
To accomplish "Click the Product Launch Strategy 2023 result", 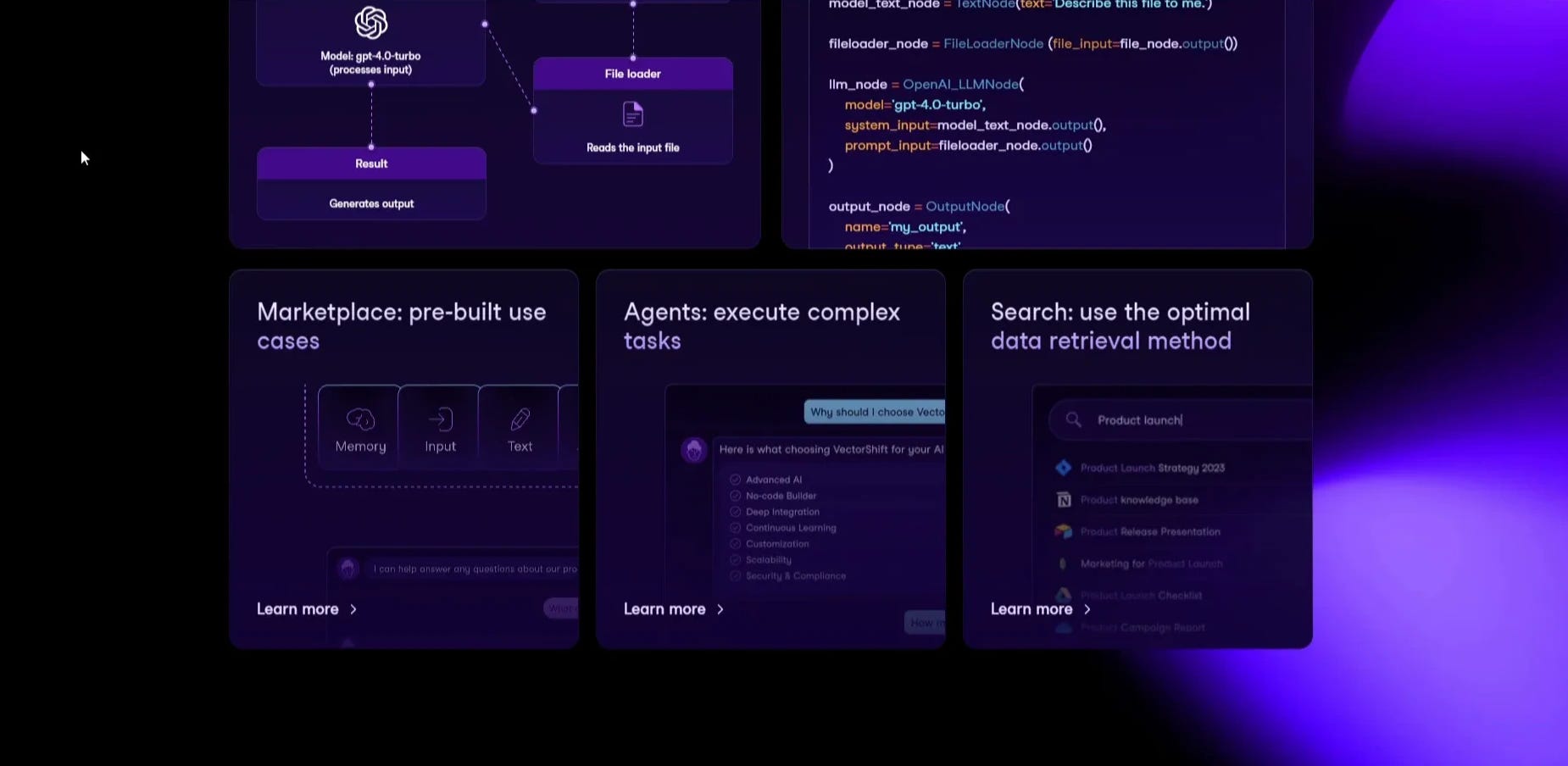I will coord(1151,467).
